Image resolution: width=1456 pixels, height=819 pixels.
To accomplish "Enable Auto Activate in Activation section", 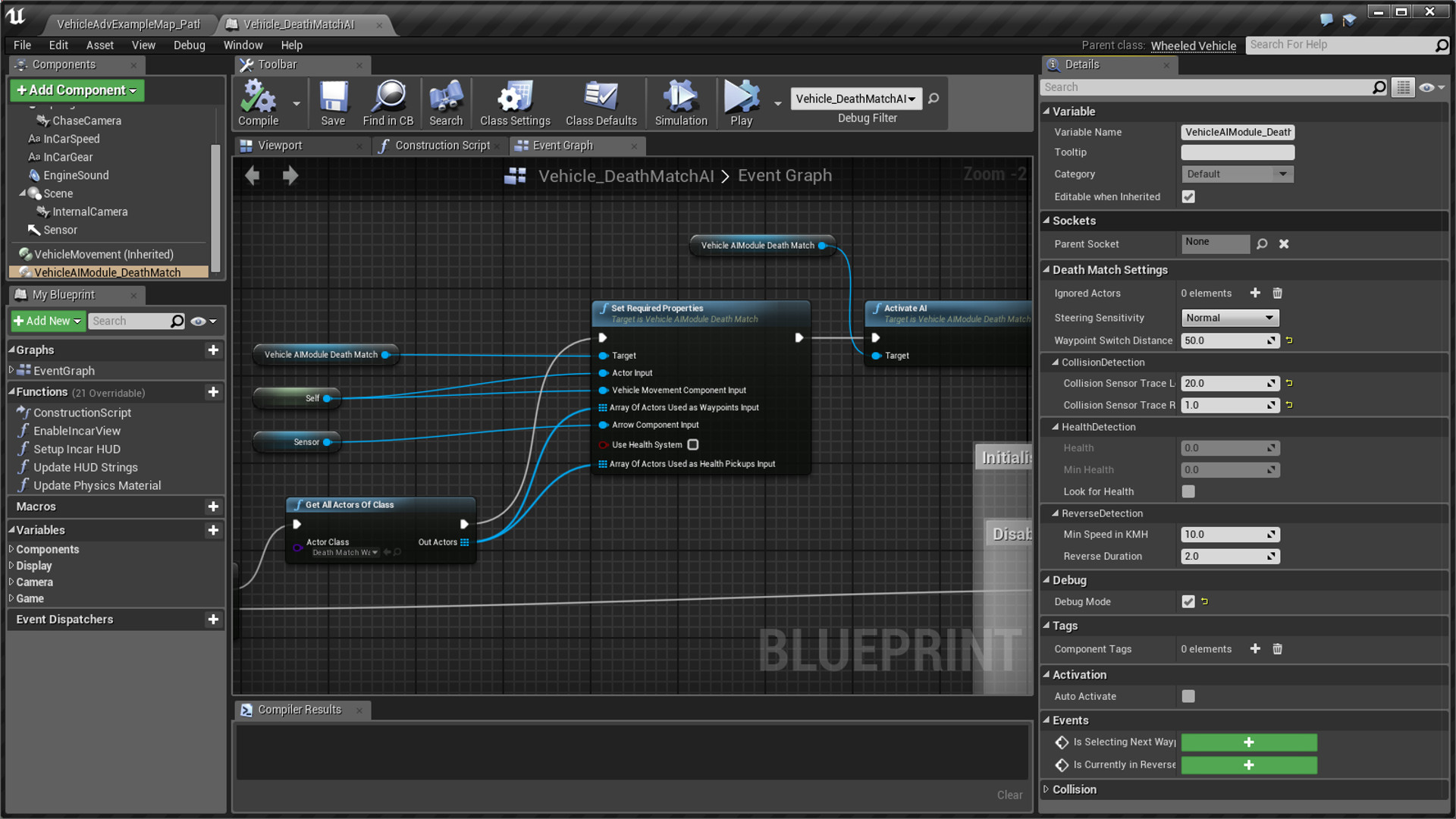I will coord(1188,695).
